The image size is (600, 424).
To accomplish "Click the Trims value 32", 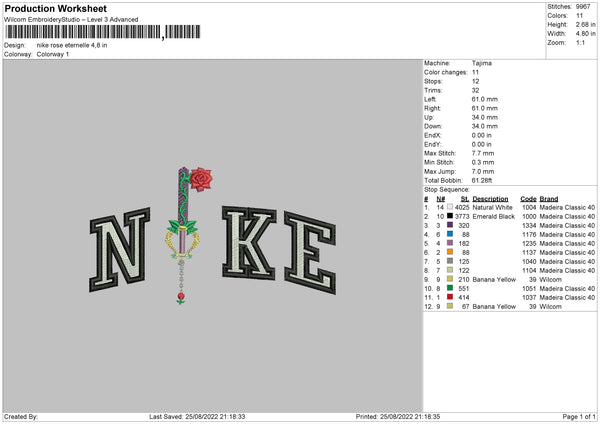I will (x=475, y=90).
